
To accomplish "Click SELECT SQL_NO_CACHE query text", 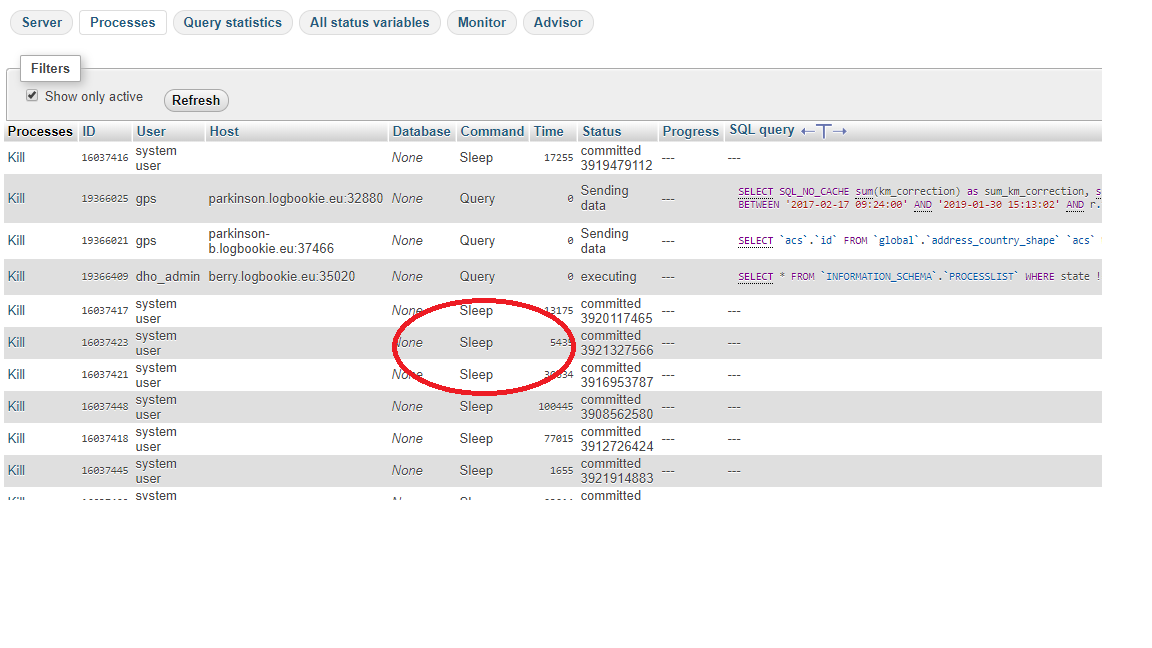I will pos(918,198).
